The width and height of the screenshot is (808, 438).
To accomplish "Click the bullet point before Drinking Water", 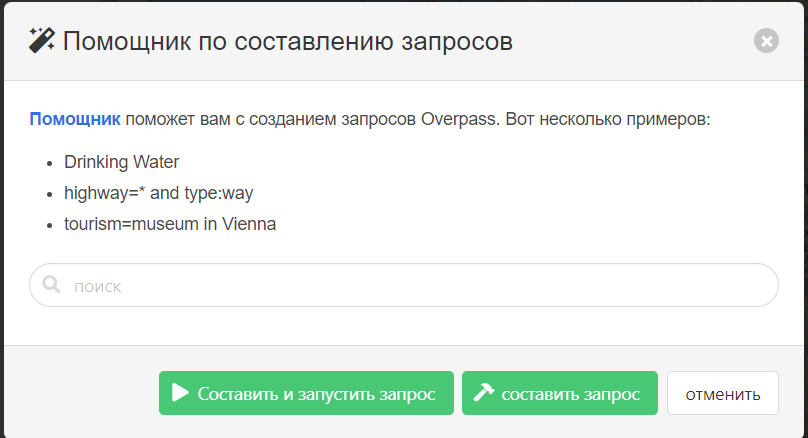I will point(50,162).
